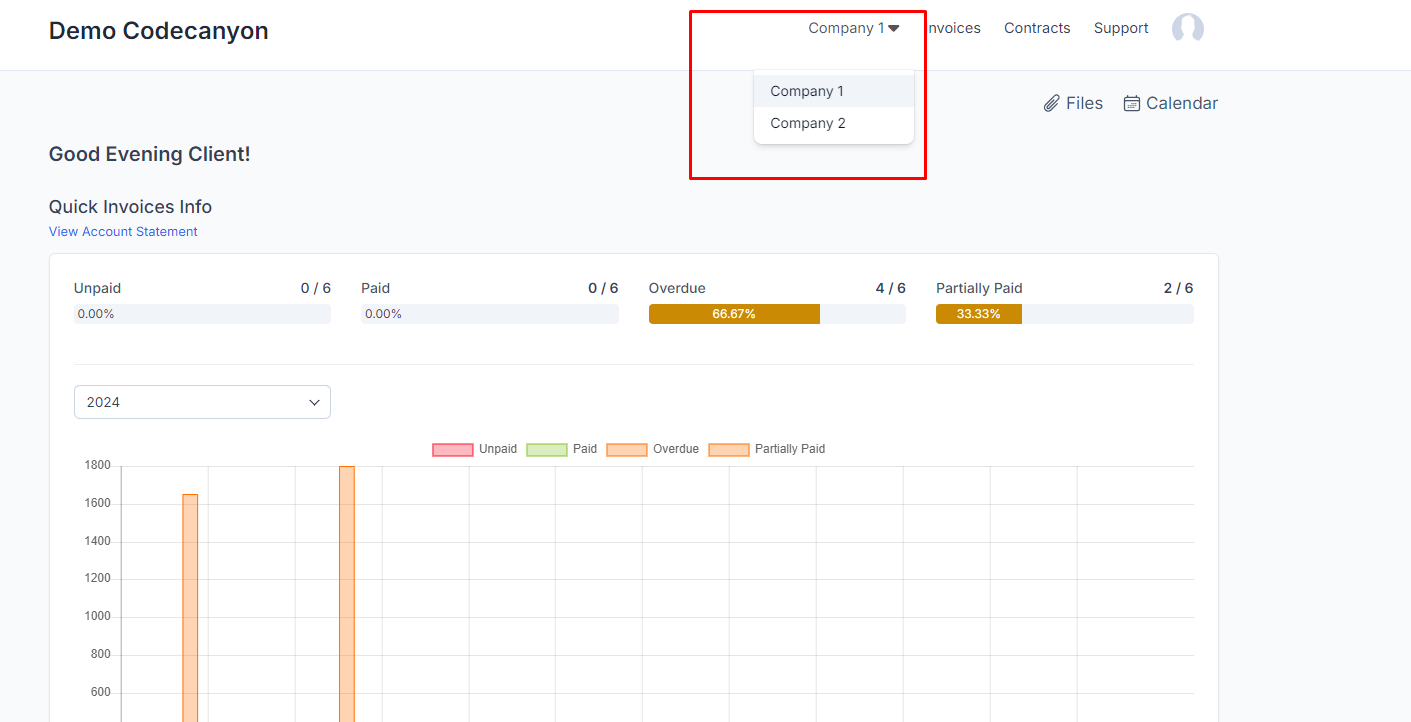Click the green Paid legend swatch
This screenshot has width=1411, height=722.
546,449
